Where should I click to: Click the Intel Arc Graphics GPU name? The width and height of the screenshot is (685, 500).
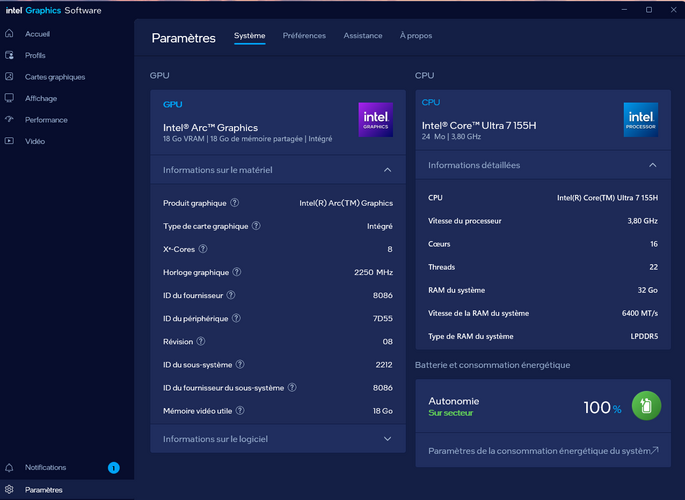(x=210, y=128)
